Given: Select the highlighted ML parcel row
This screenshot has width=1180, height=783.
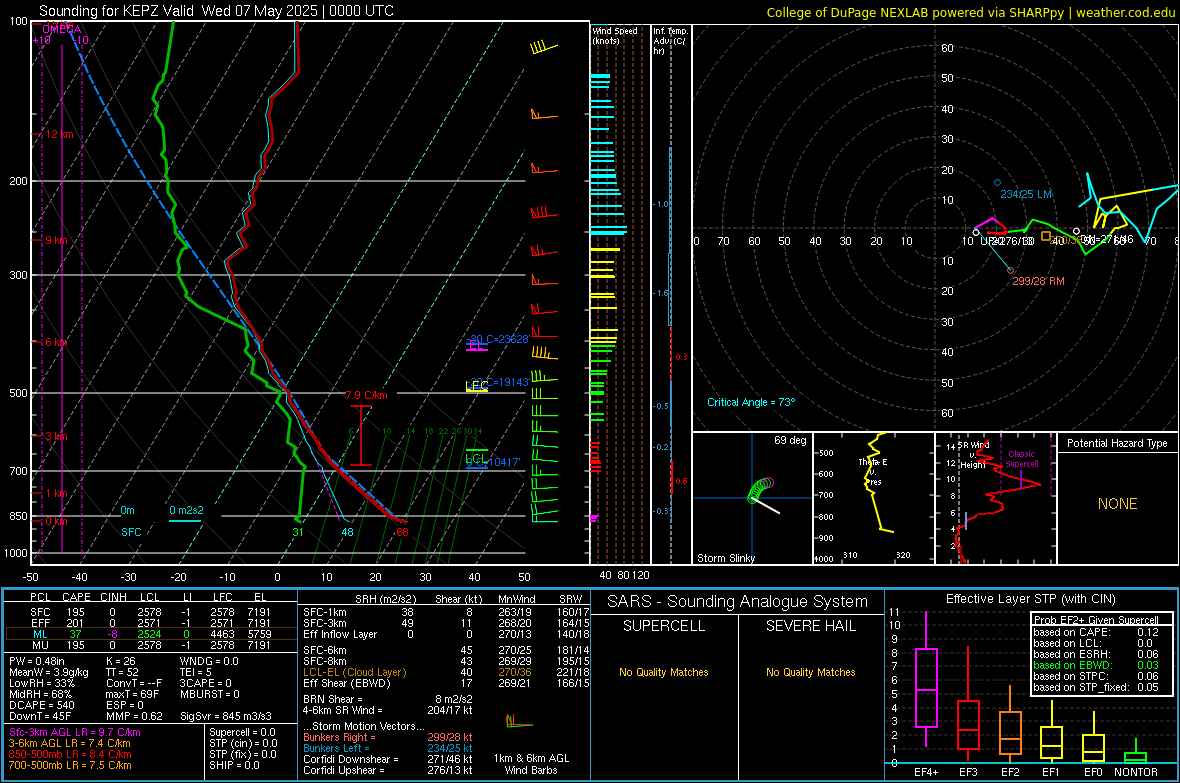Looking at the screenshot, I should point(151,635).
